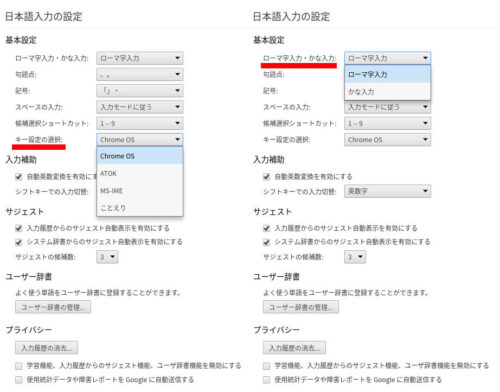
Task: Choose ローマ字入力 option in right panel list
Action: pos(388,74)
